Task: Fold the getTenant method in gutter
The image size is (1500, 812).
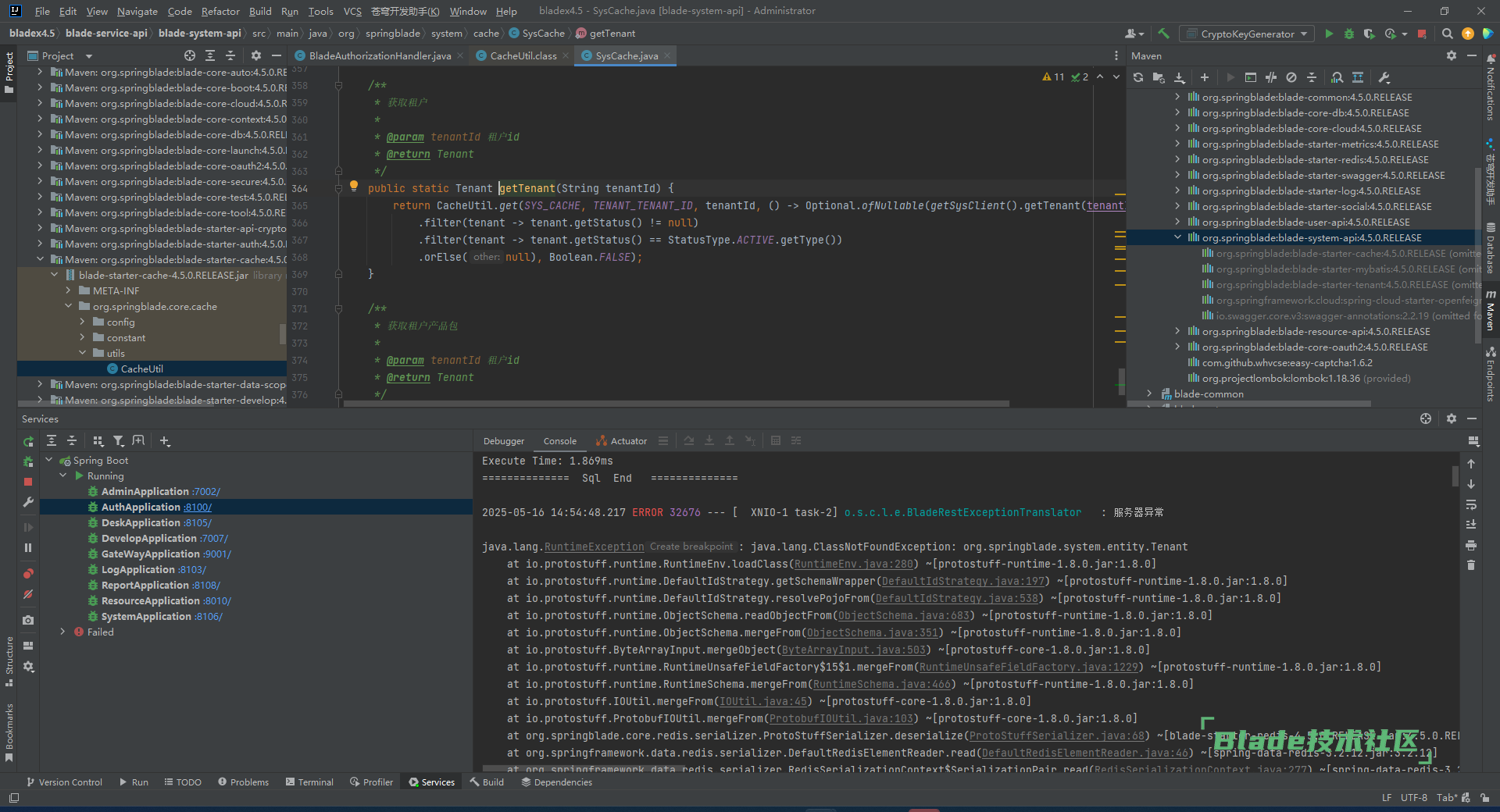Action: pyautogui.click(x=338, y=188)
